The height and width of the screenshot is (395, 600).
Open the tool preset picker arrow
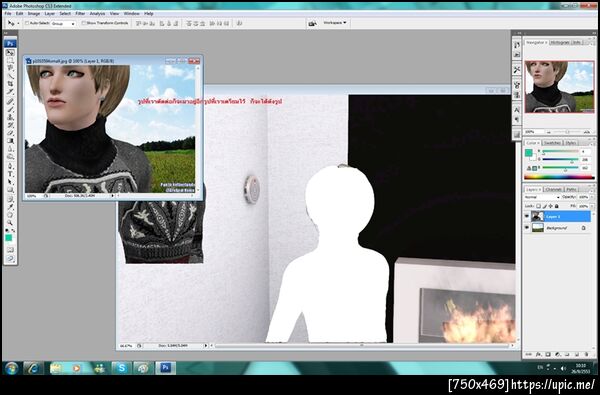click(18, 23)
